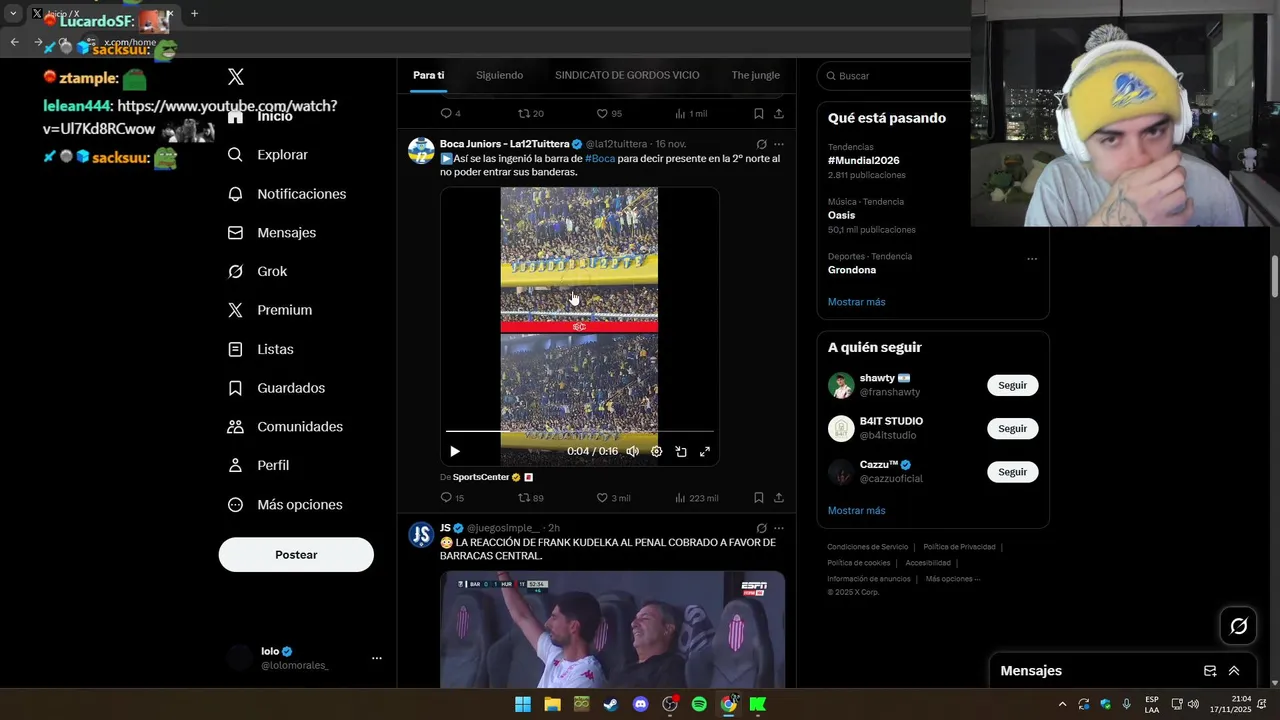Bookmark the Boca Juniors post

(x=759, y=498)
